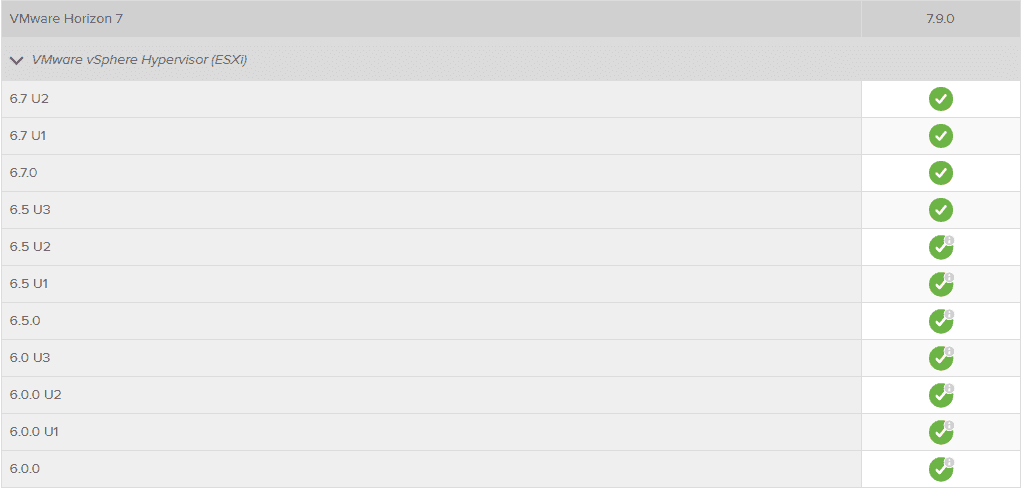Screen dimensions: 1021x488
Task: Select the green check icon for 6.7.0
Action: tap(940, 173)
